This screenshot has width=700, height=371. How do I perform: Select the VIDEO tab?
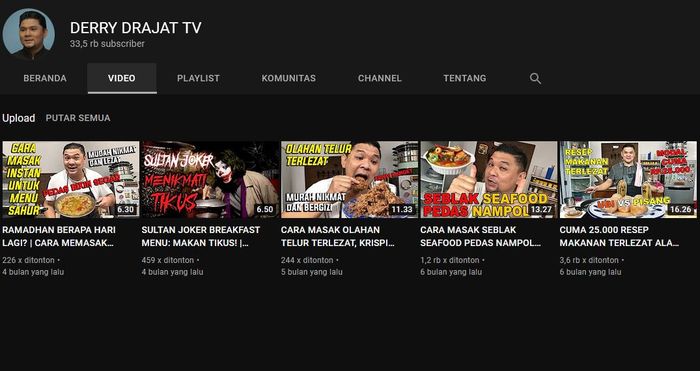point(121,78)
